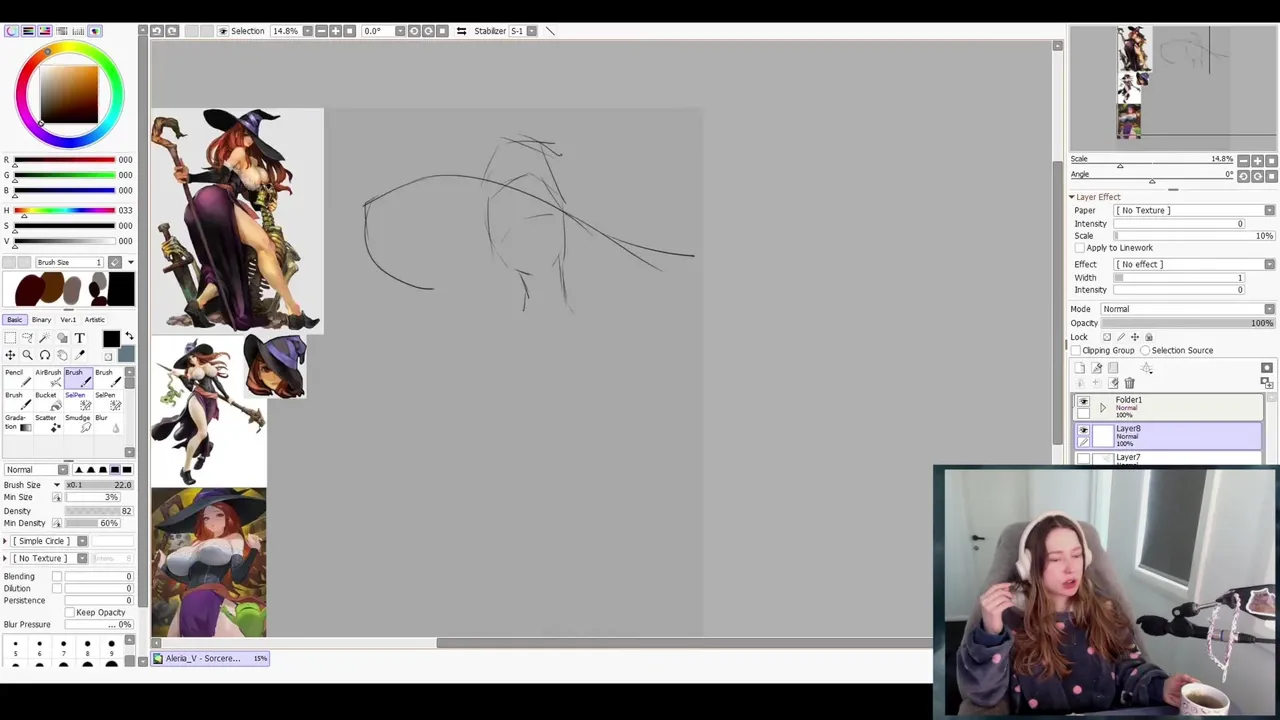The width and height of the screenshot is (1280, 720).
Task: Select the Lasso tool
Action: (x=27, y=338)
